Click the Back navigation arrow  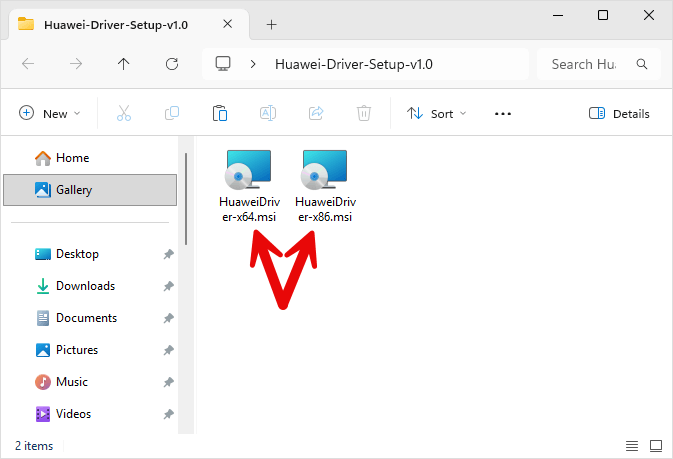[x=28, y=64]
